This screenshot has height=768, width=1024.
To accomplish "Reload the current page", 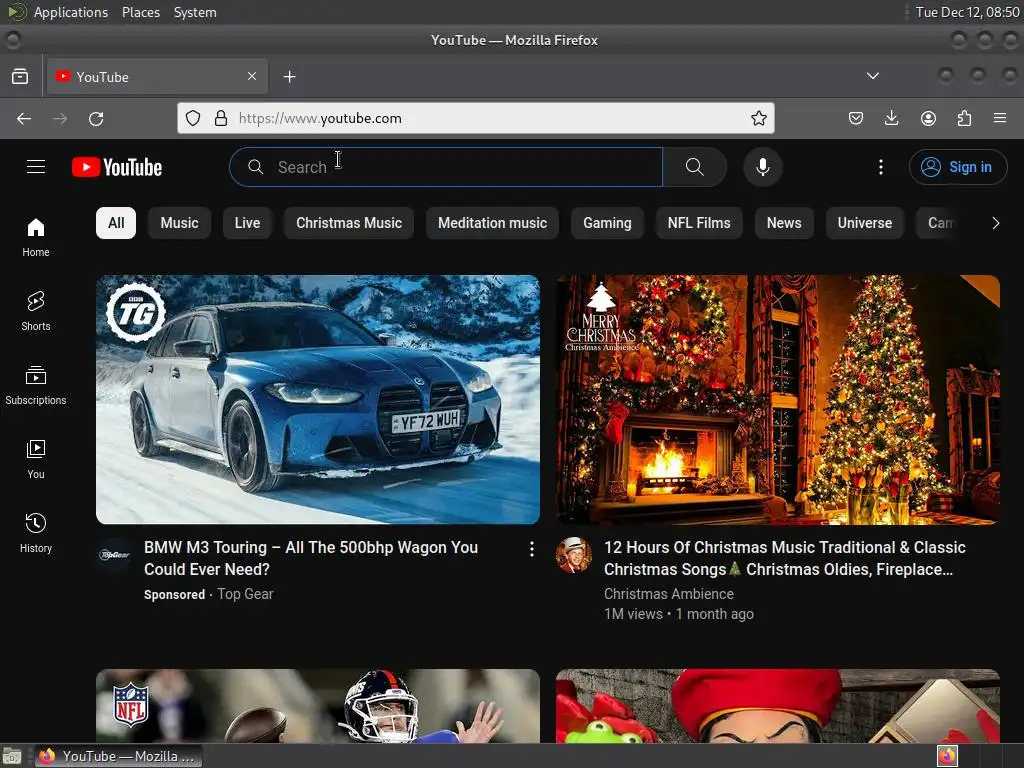I will click(x=96, y=118).
